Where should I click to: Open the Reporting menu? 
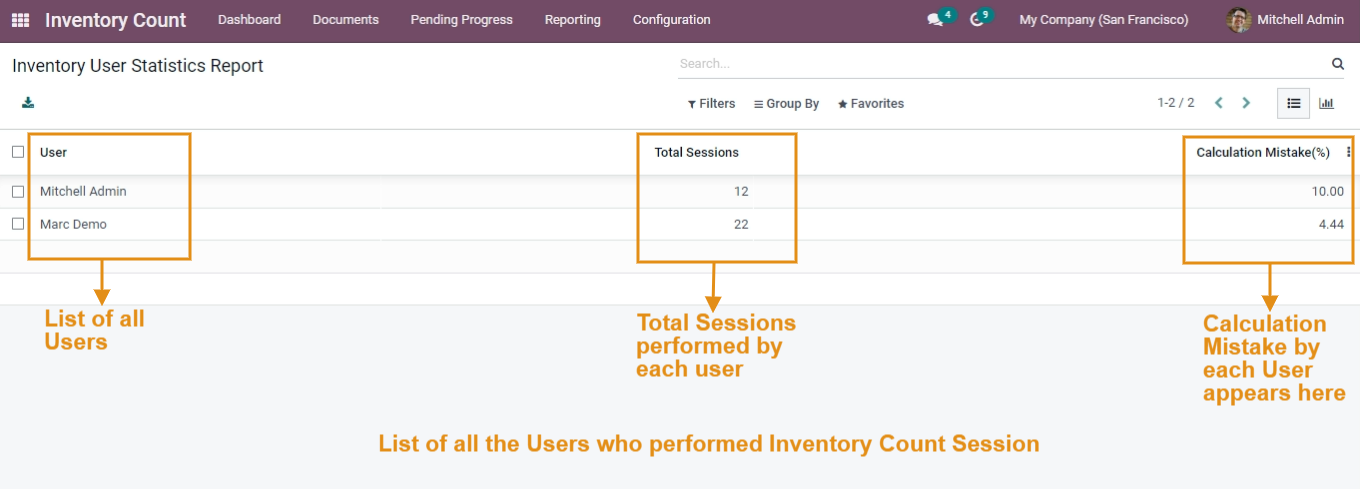coord(573,20)
